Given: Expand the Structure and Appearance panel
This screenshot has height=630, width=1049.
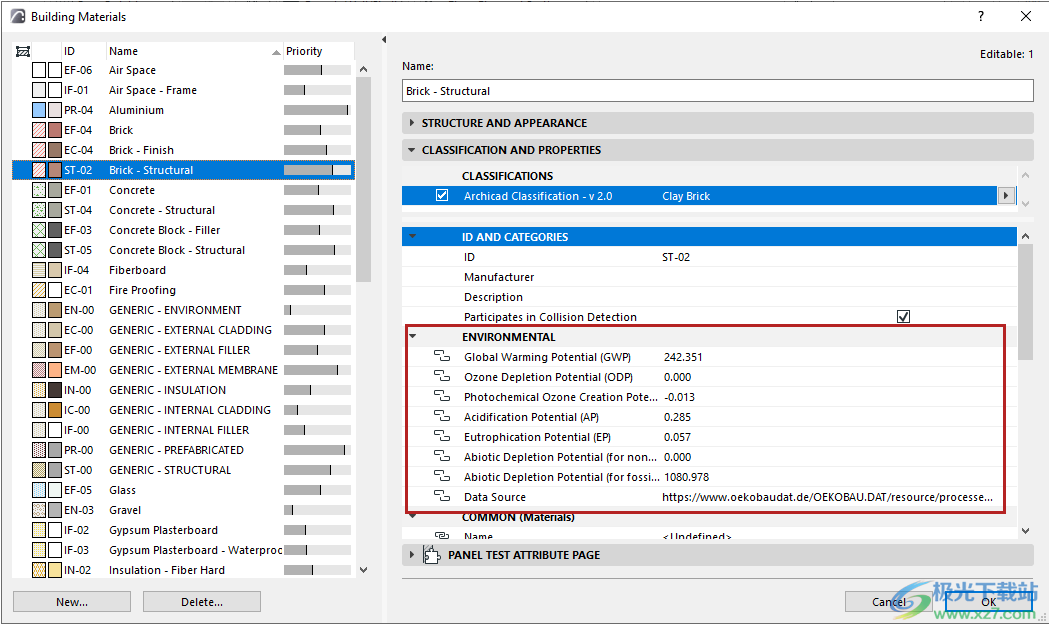Looking at the screenshot, I should (x=412, y=123).
